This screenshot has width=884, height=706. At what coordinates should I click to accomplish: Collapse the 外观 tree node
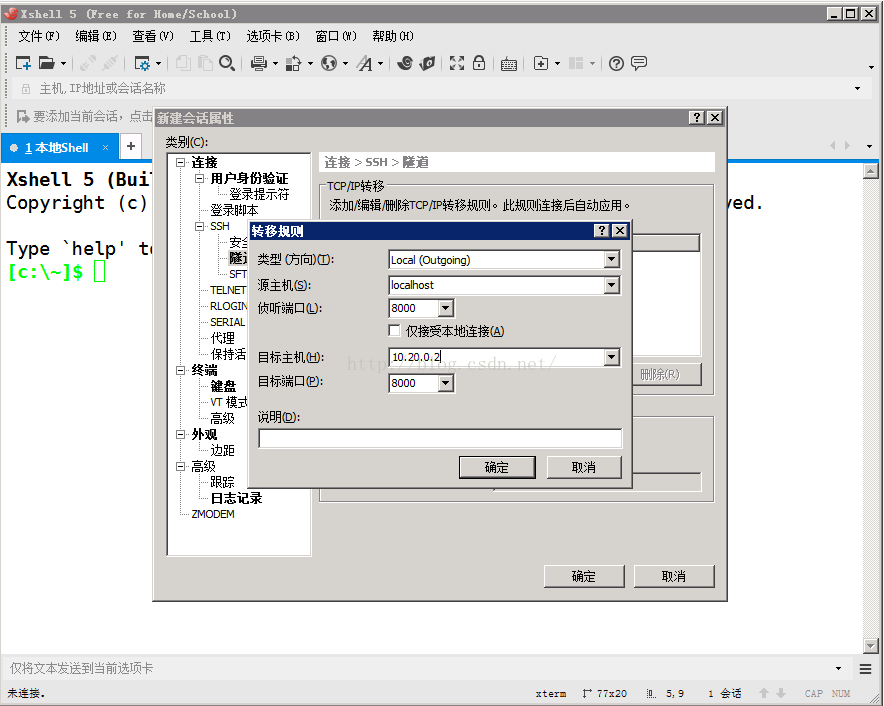click(x=180, y=434)
